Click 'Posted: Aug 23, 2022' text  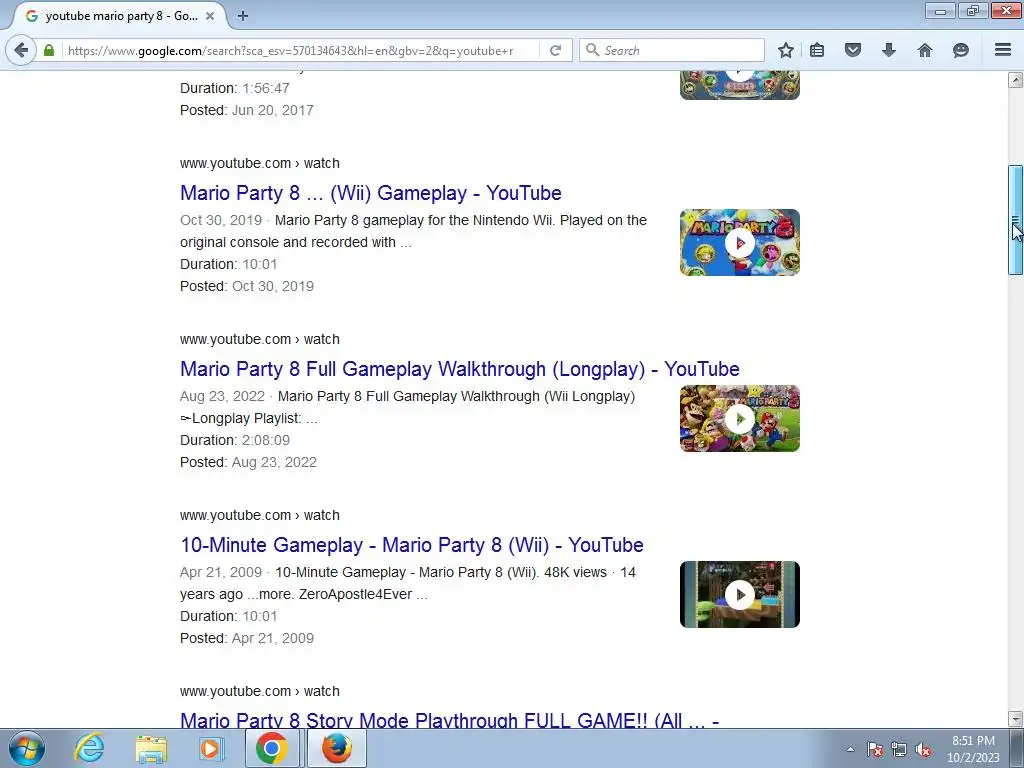click(x=248, y=462)
